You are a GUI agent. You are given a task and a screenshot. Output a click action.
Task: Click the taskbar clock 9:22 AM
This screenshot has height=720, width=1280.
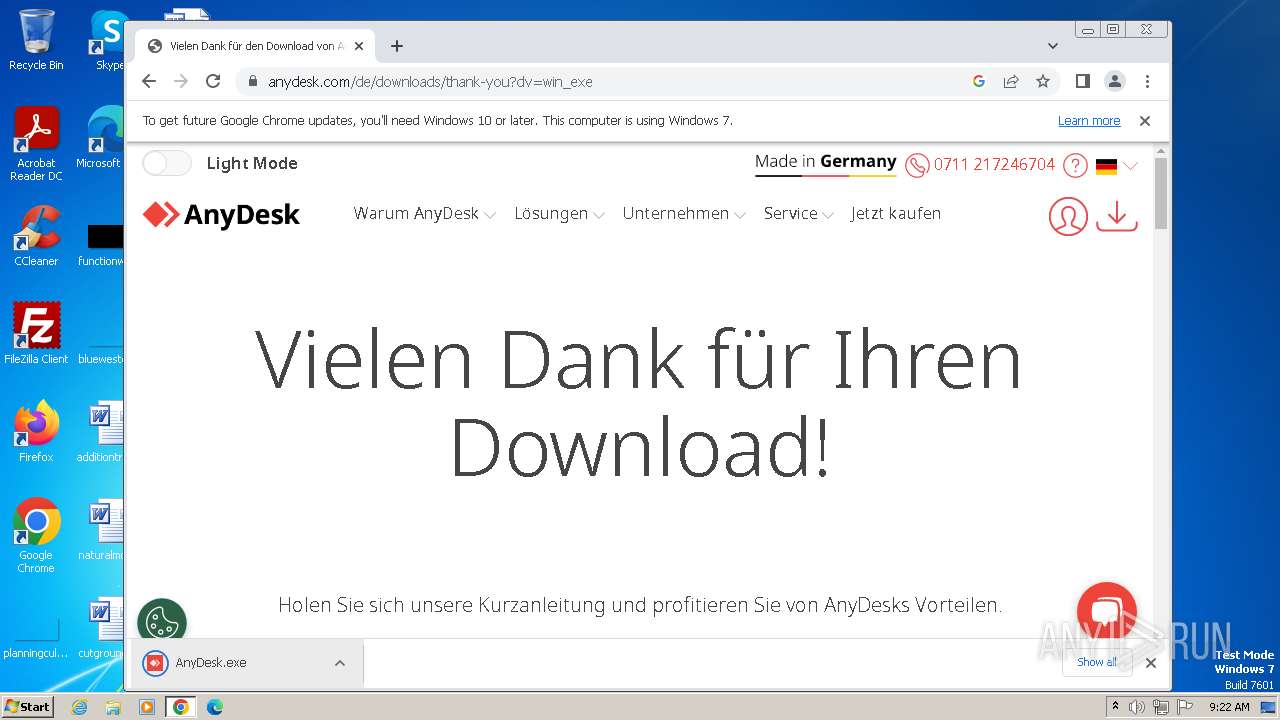(1229, 707)
